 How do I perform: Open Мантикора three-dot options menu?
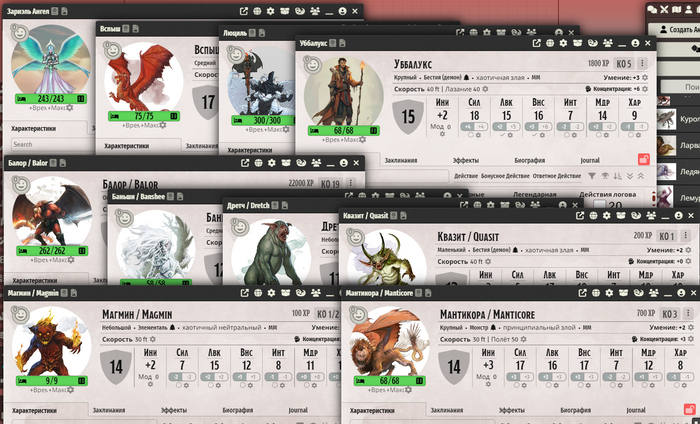pos(688,313)
